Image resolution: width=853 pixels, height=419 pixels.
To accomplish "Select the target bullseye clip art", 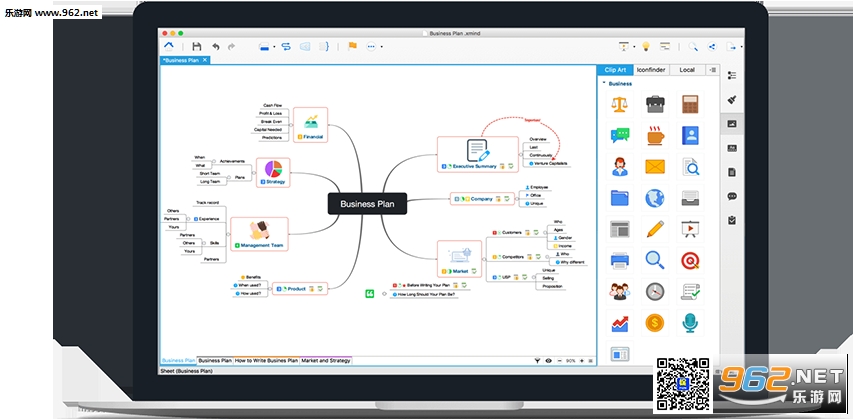I will point(690,261).
